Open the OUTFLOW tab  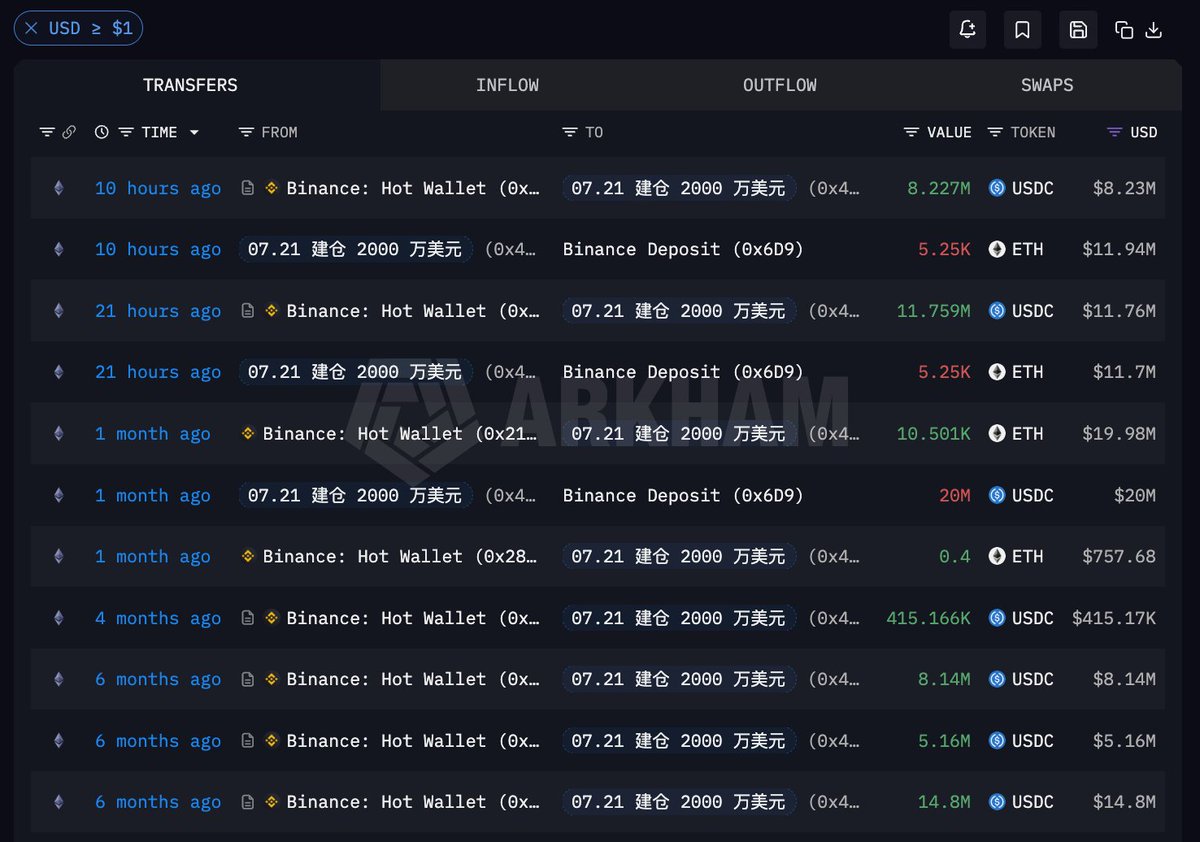click(x=779, y=85)
